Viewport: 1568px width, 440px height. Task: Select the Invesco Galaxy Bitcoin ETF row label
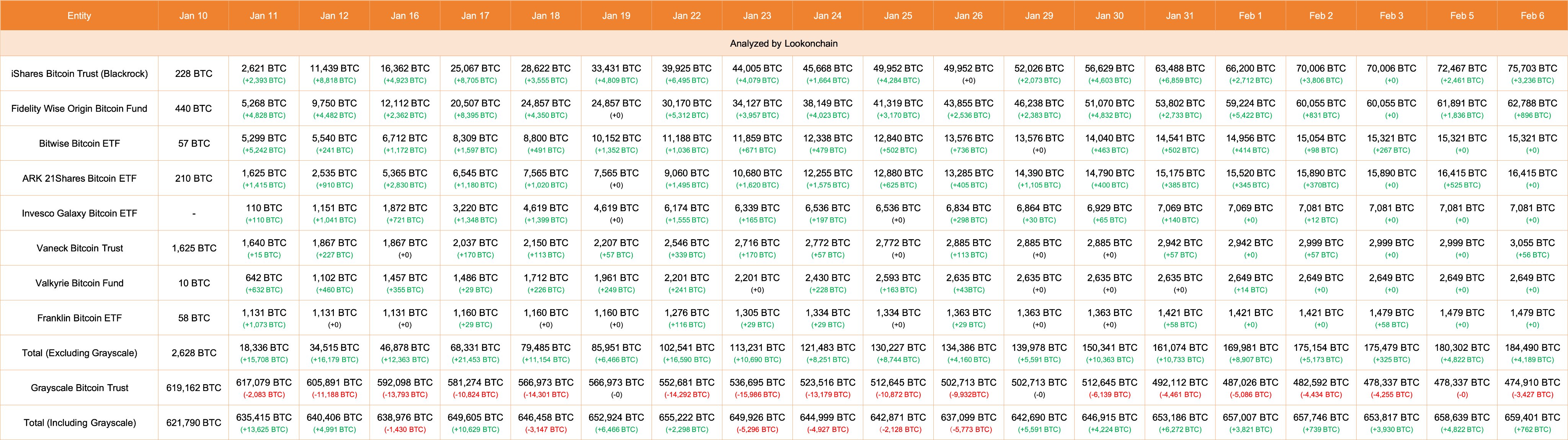point(79,213)
